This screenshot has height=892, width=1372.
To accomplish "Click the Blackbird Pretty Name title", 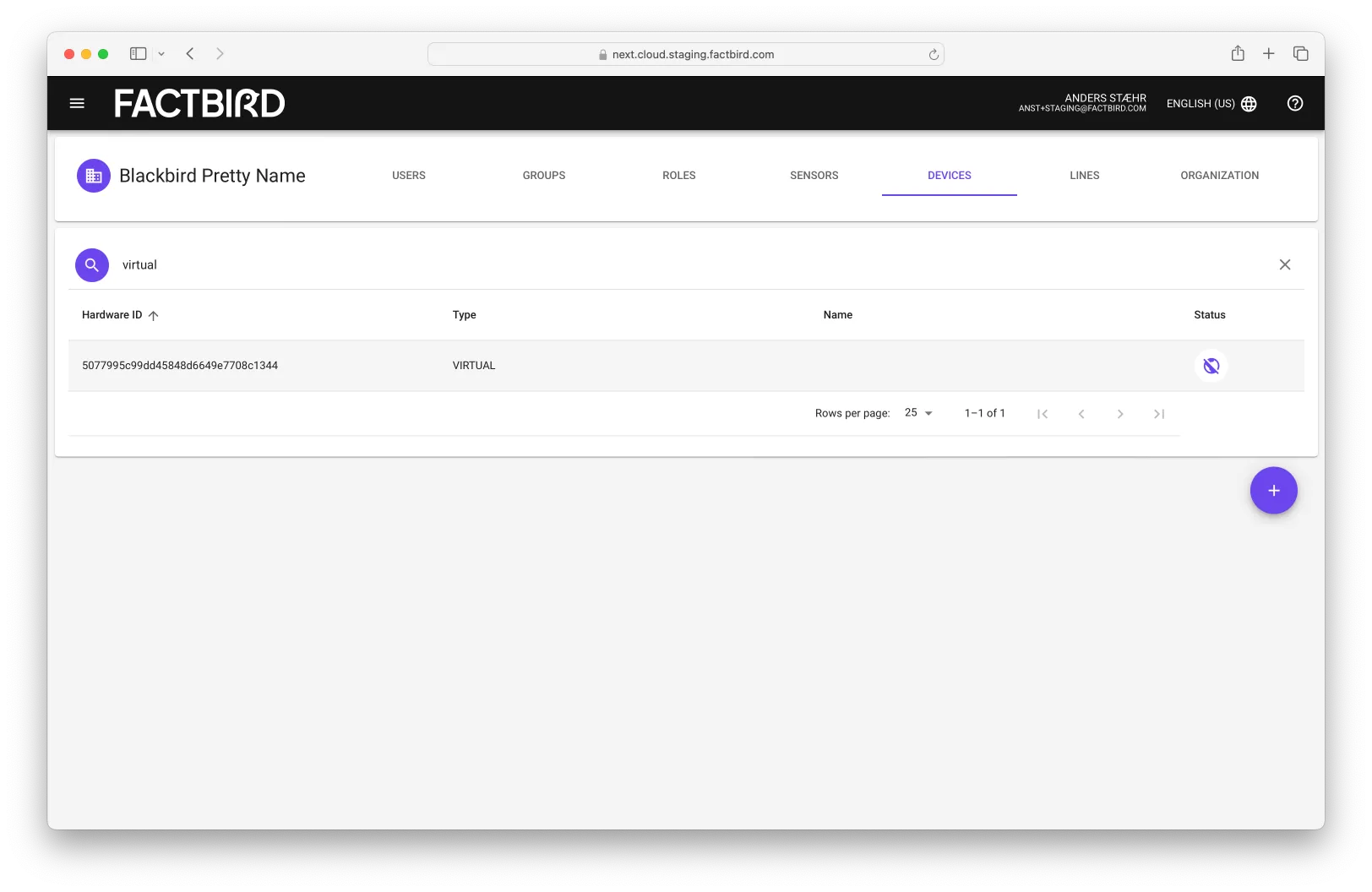I will click(x=212, y=176).
